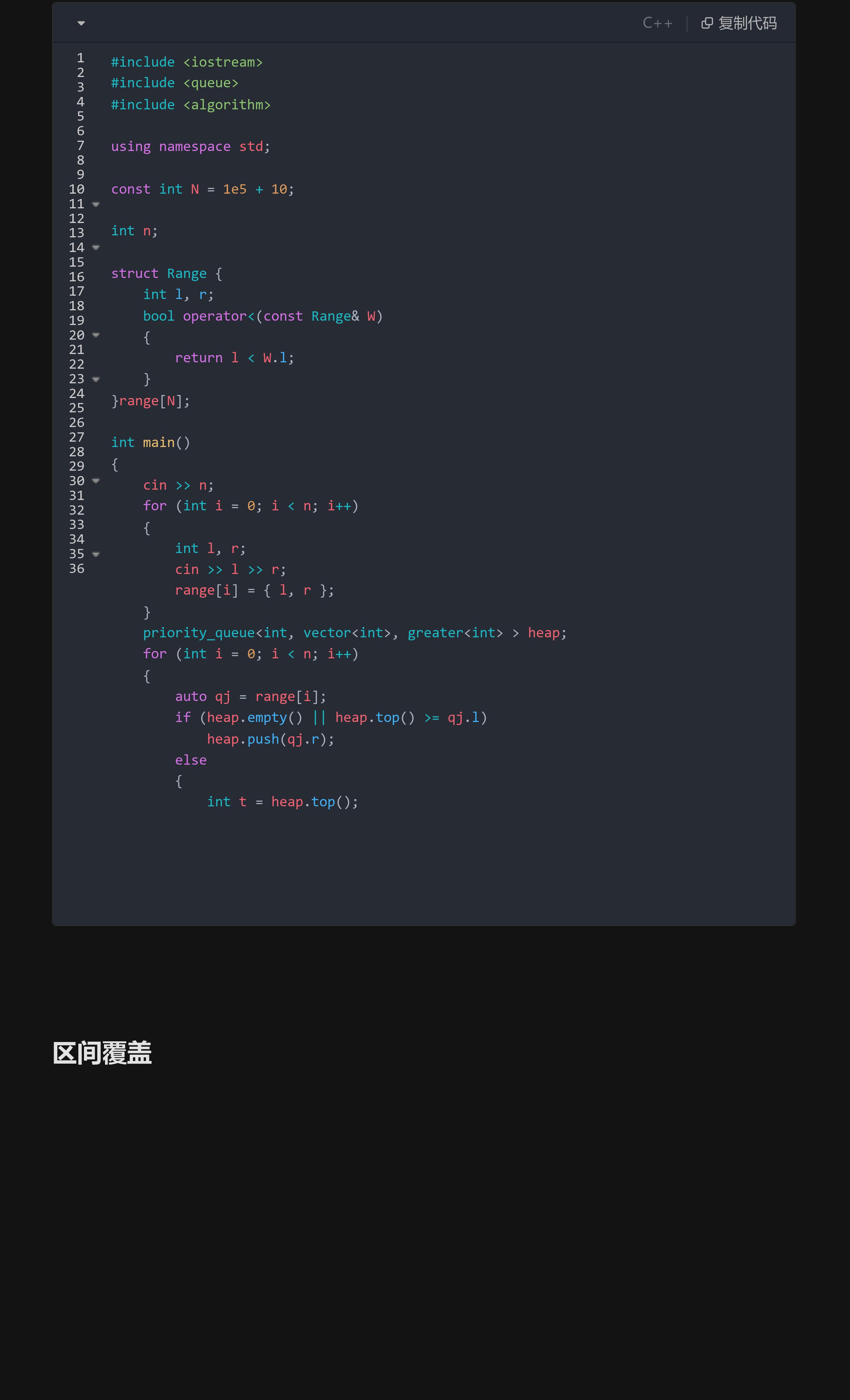Fold code at line 20 arrow

[x=96, y=335]
